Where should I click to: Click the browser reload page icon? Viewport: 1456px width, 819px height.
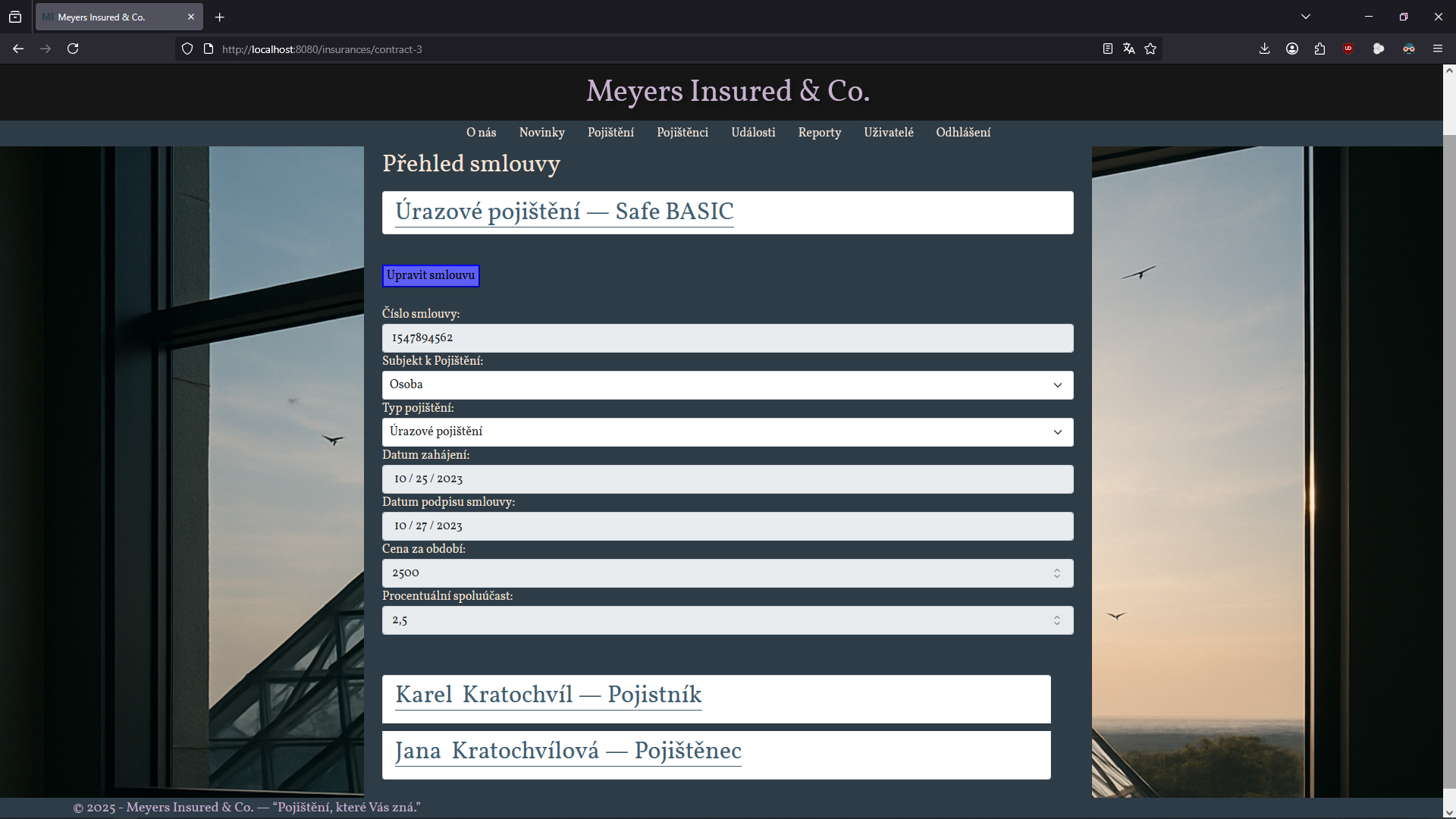pos(73,49)
